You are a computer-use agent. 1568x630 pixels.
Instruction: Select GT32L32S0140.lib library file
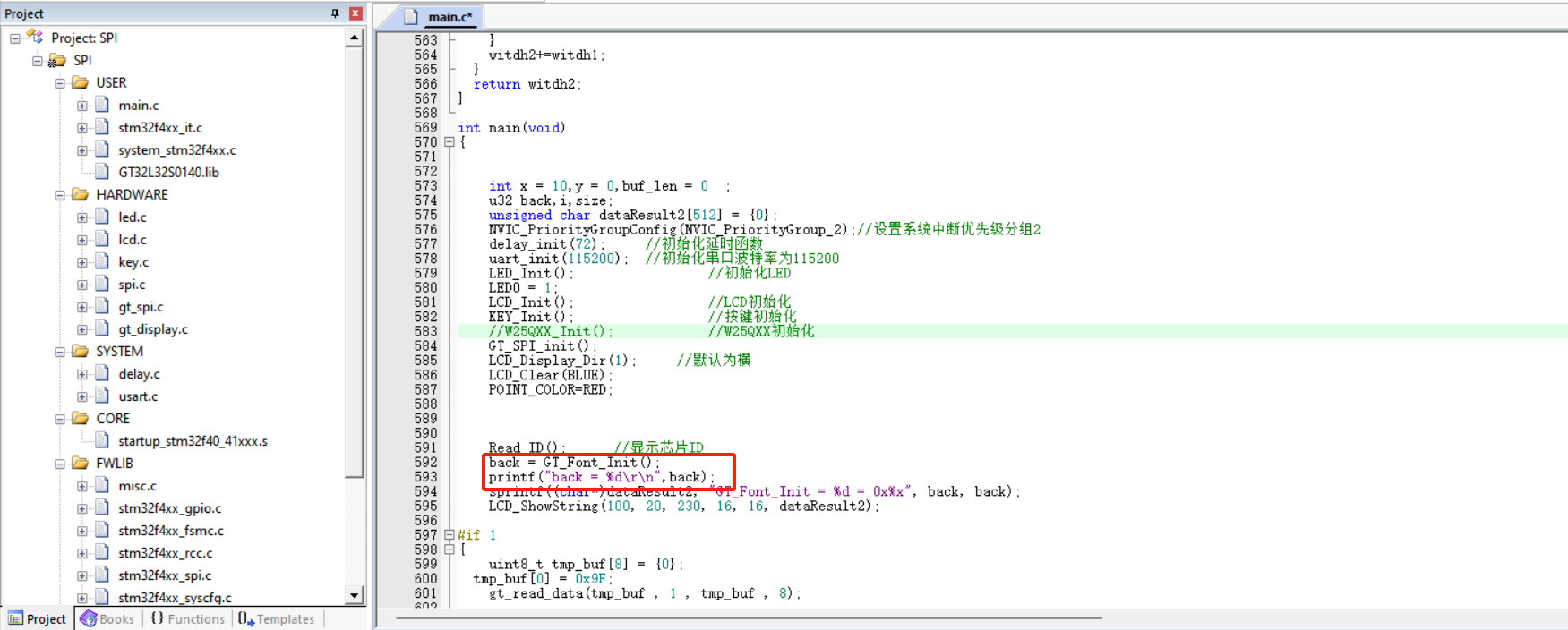168,173
